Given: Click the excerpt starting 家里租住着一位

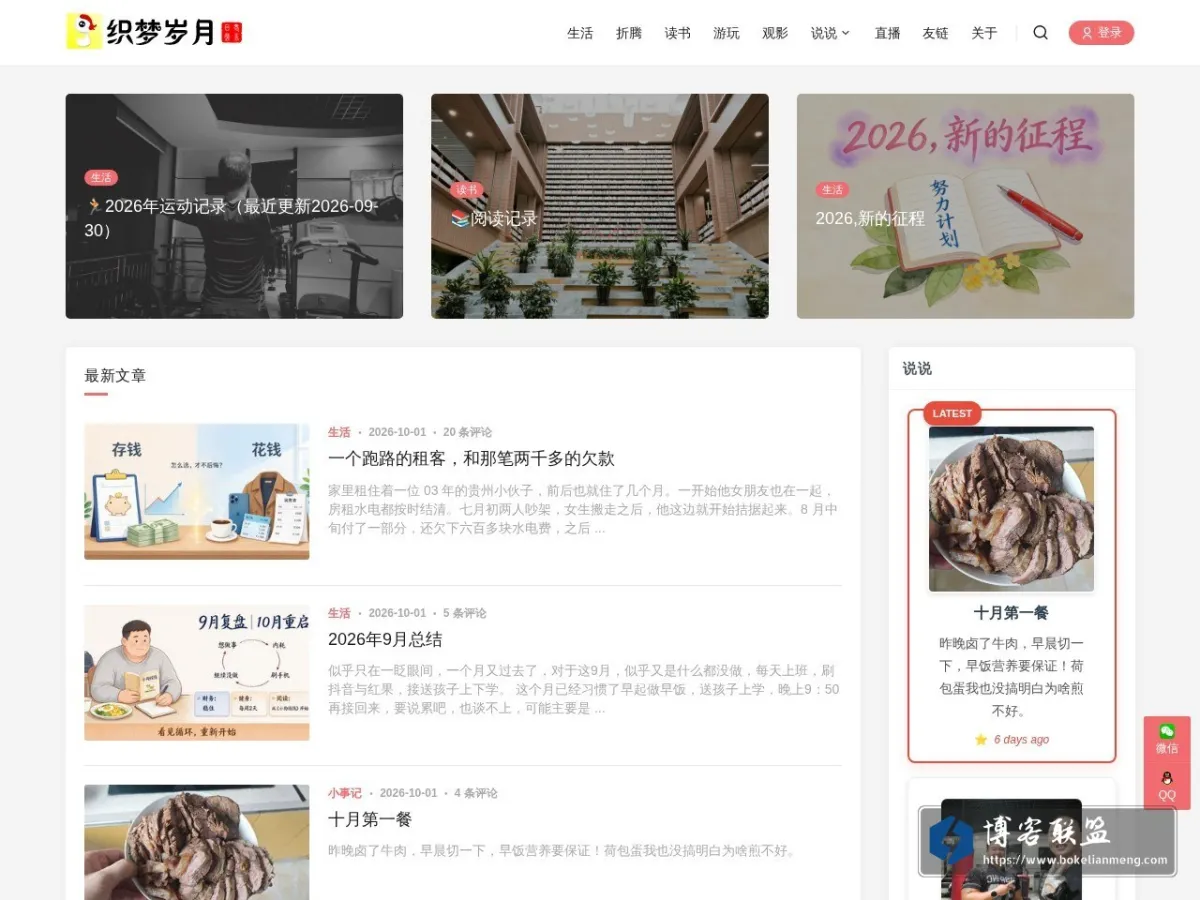Looking at the screenshot, I should [582, 509].
